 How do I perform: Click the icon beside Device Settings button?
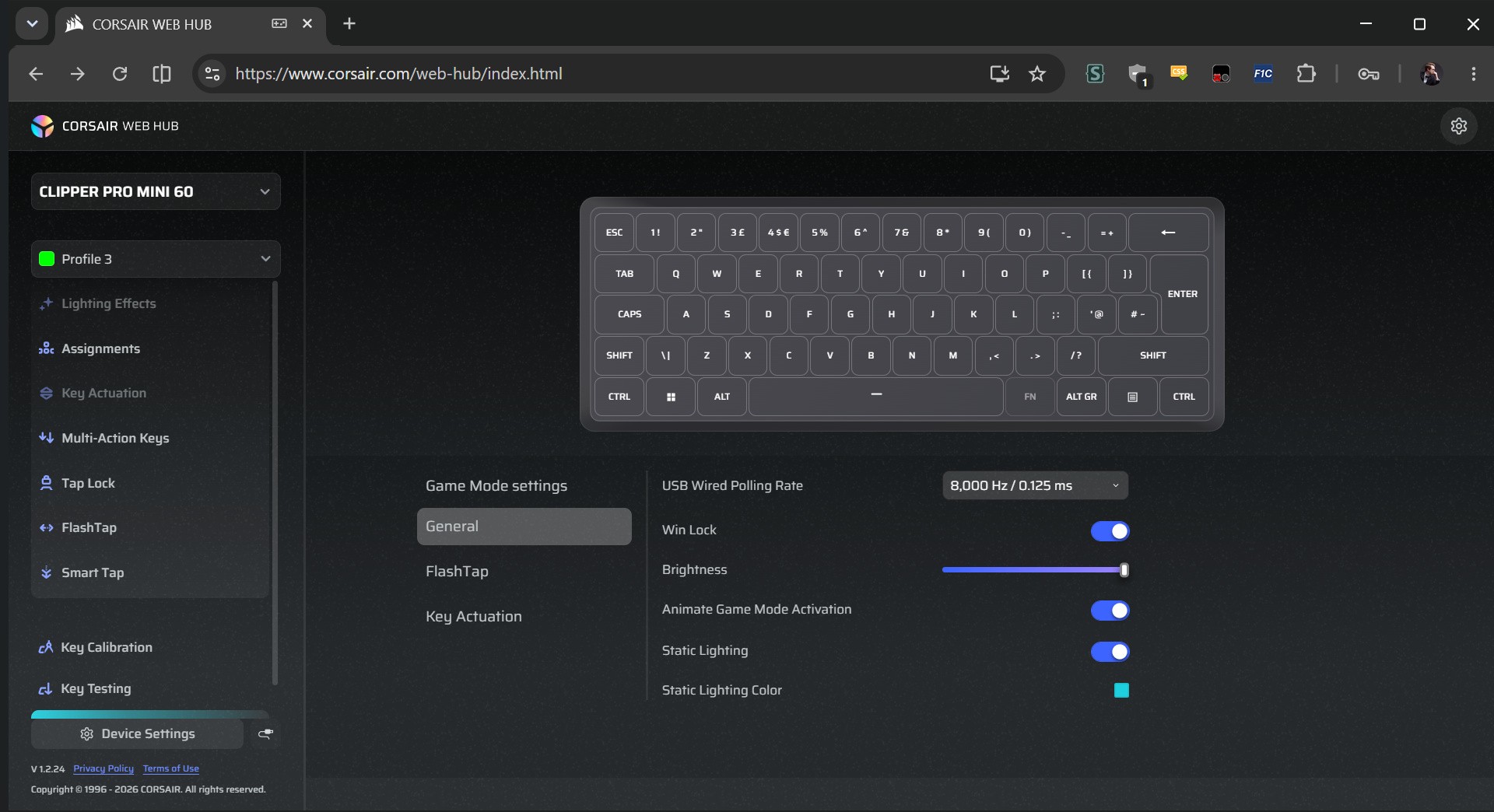coord(265,733)
